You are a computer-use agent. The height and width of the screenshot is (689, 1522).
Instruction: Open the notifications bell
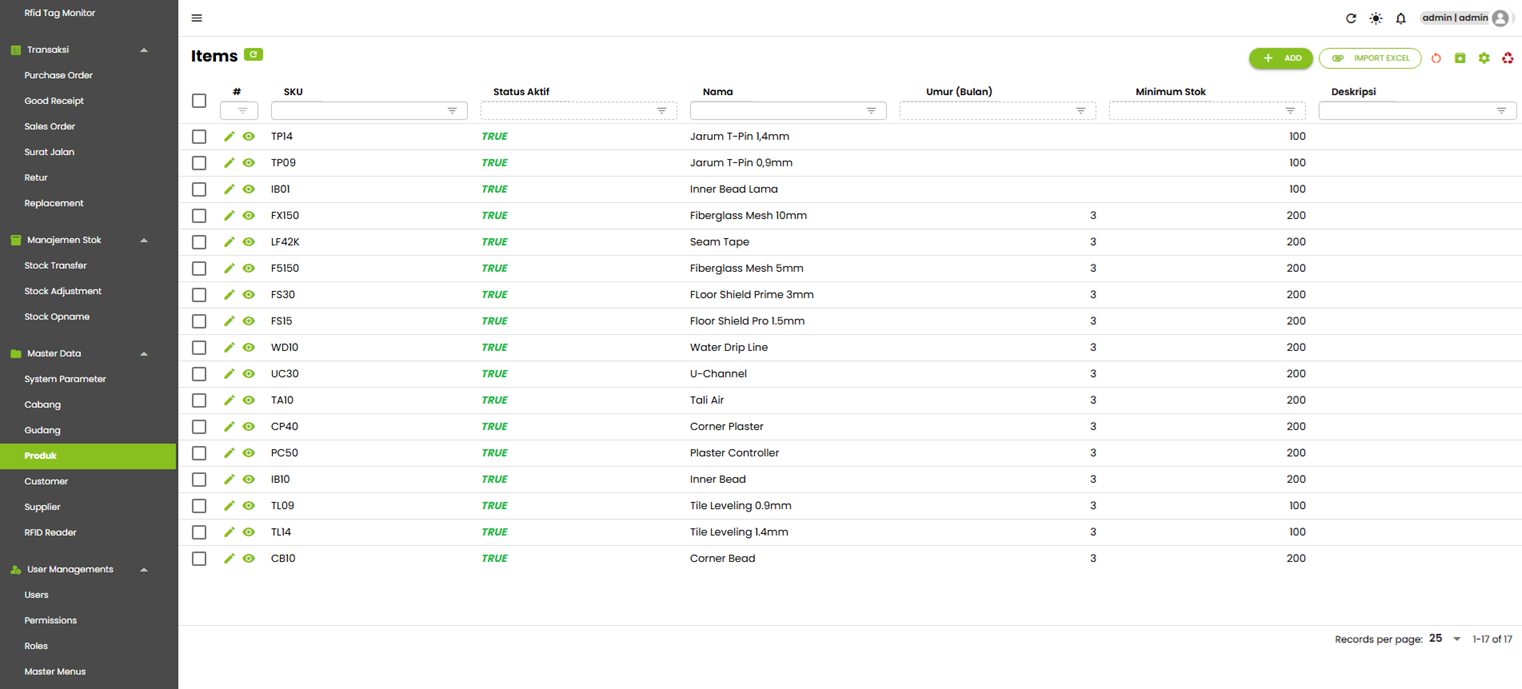pyautogui.click(x=1401, y=18)
